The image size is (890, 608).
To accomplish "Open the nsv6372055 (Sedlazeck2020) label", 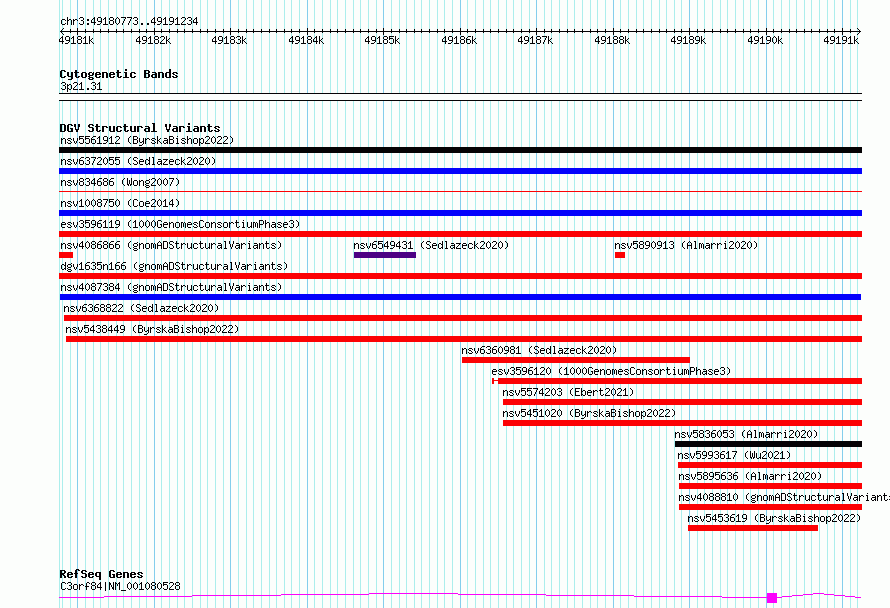I will (x=138, y=161).
